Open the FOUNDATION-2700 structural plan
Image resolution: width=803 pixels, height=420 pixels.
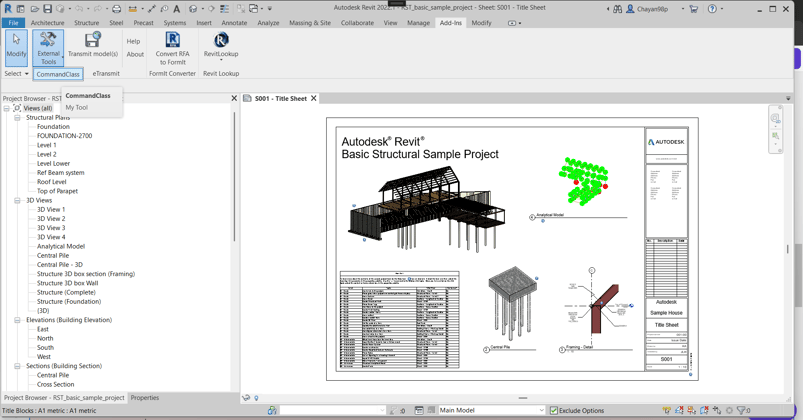pyautogui.click(x=65, y=136)
